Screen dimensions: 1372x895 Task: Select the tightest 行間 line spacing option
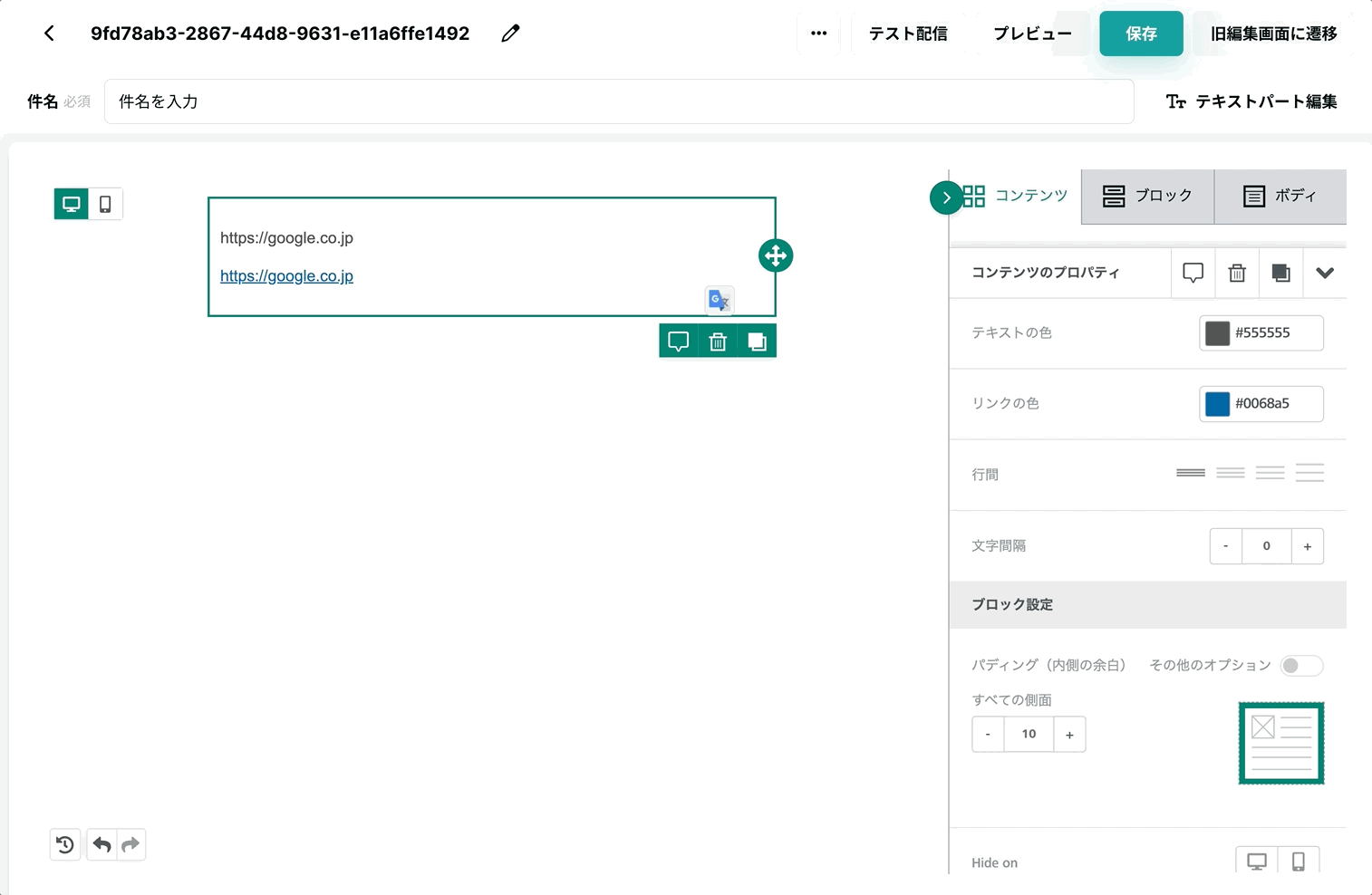point(1191,473)
